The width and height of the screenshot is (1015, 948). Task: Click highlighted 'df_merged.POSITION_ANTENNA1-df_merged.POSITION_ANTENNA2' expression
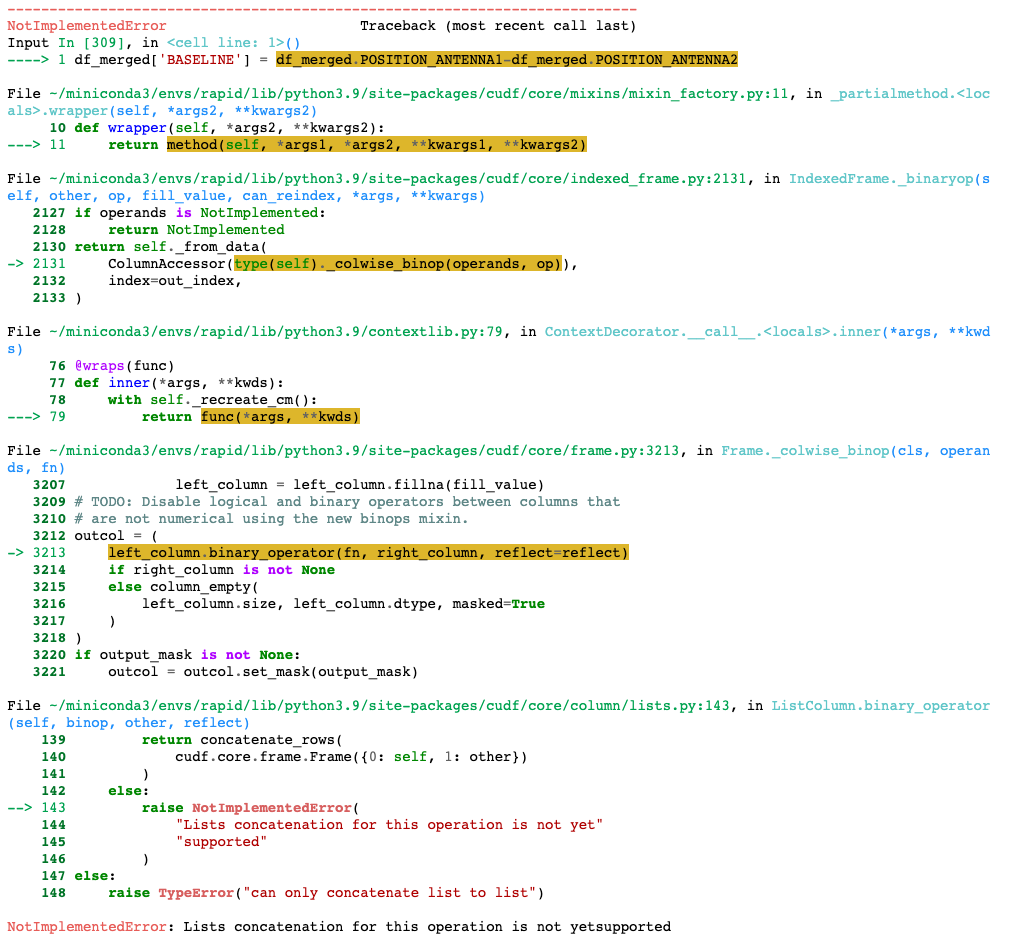[507, 60]
